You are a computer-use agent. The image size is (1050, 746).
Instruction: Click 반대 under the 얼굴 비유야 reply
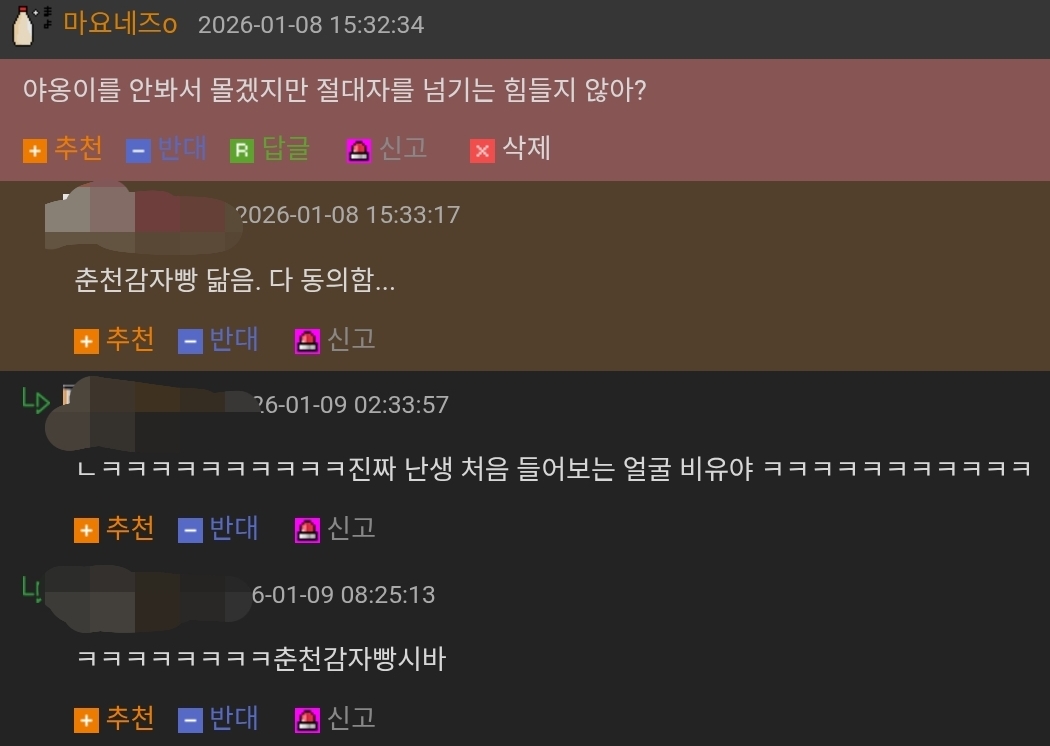pyautogui.click(x=234, y=528)
